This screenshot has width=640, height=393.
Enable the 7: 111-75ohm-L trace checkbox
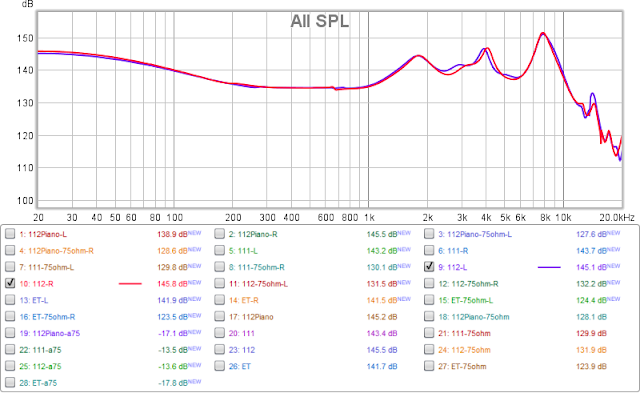[x=10, y=267]
